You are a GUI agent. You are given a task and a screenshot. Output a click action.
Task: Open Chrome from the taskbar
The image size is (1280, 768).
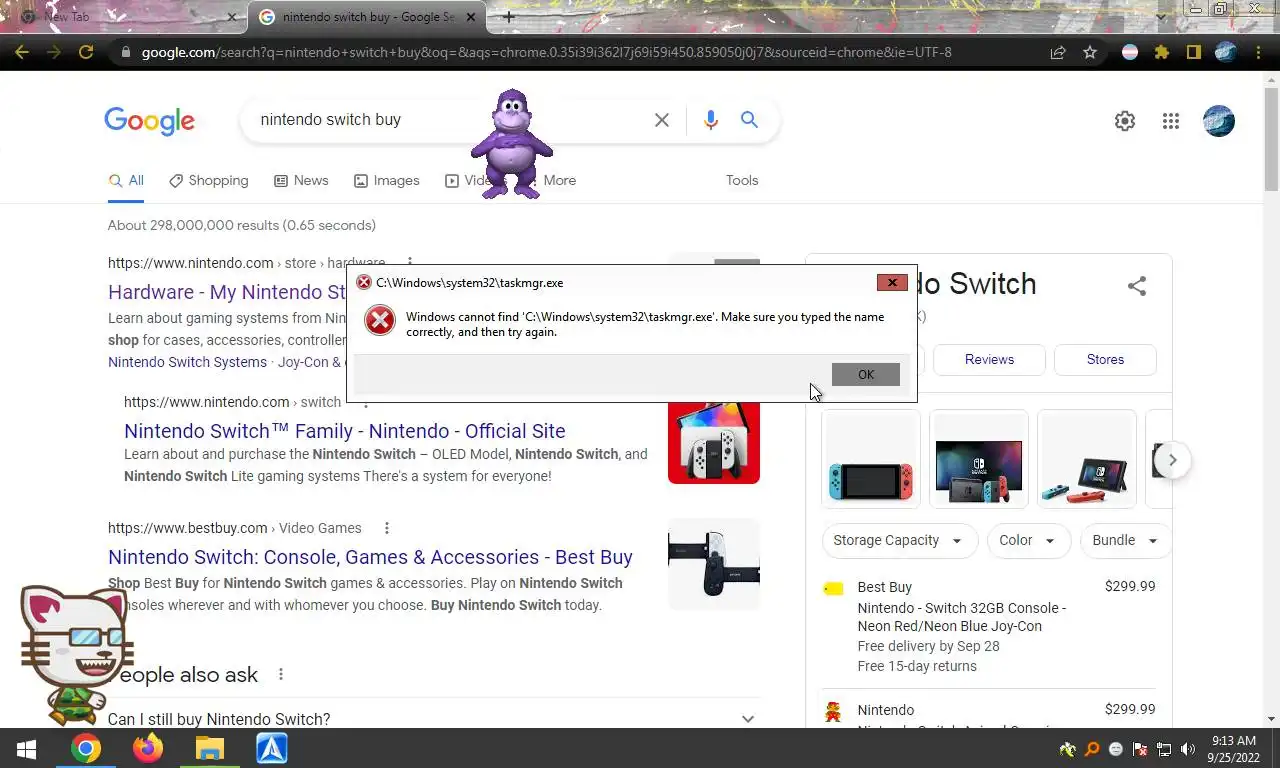click(86, 748)
